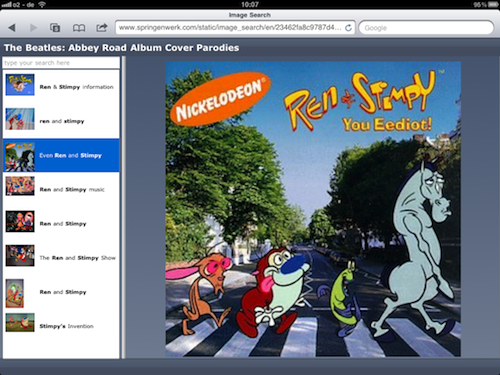Screen dimensions: 500x375
Task: Select 'Stimpy's Invention' result text
Action: click(x=66, y=326)
